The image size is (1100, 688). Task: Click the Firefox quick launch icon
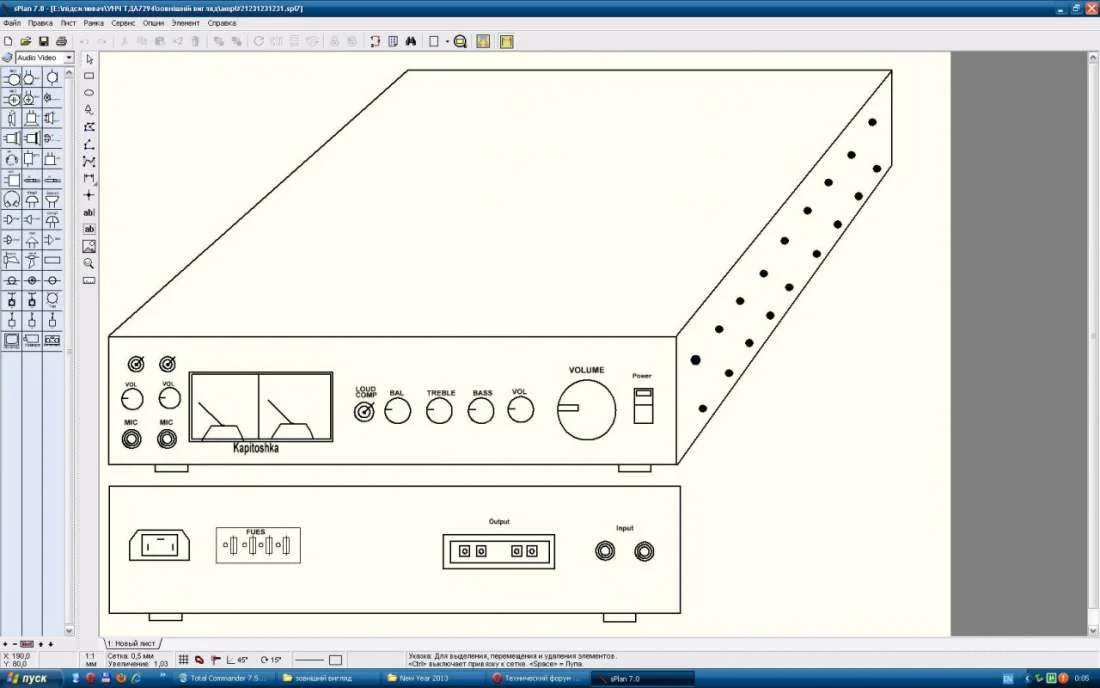tap(121, 678)
